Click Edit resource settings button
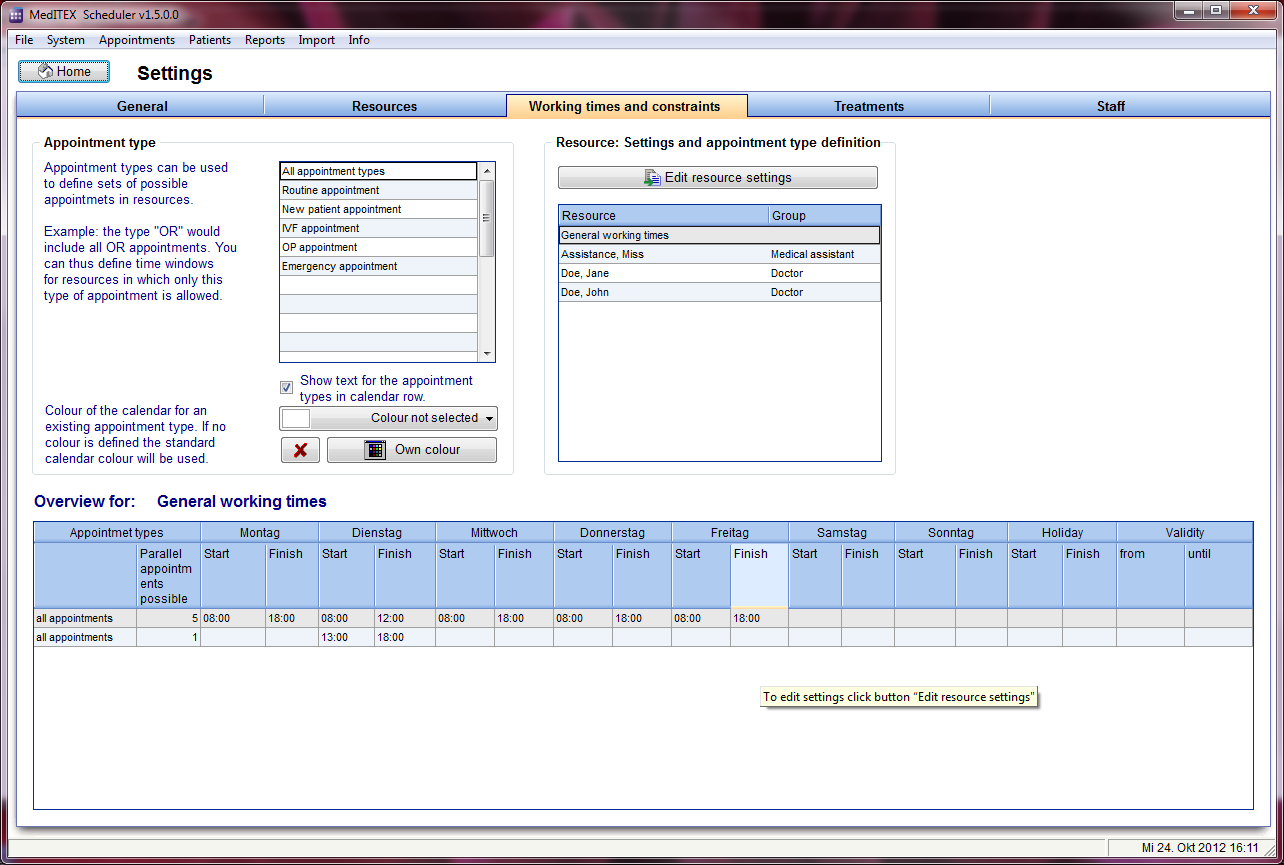The height and width of the screenshot is (865, 1284). point(718,177)
